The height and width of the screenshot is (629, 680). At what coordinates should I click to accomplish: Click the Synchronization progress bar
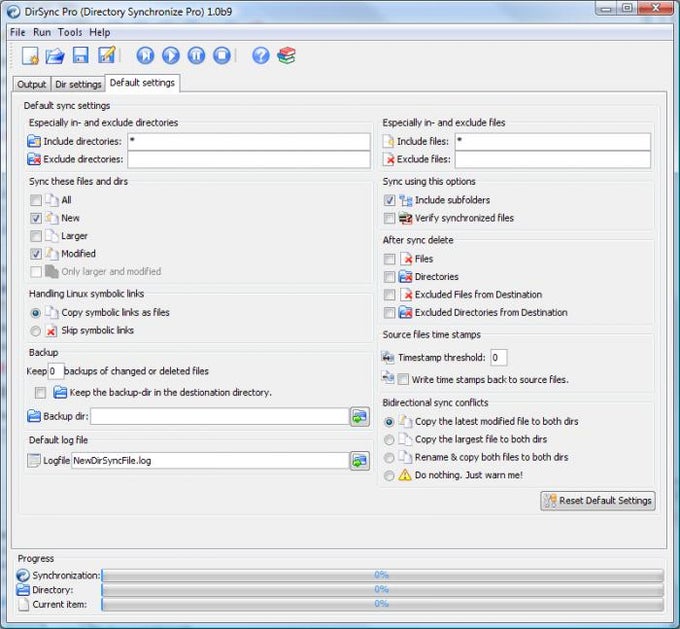[x=382, y=575]
